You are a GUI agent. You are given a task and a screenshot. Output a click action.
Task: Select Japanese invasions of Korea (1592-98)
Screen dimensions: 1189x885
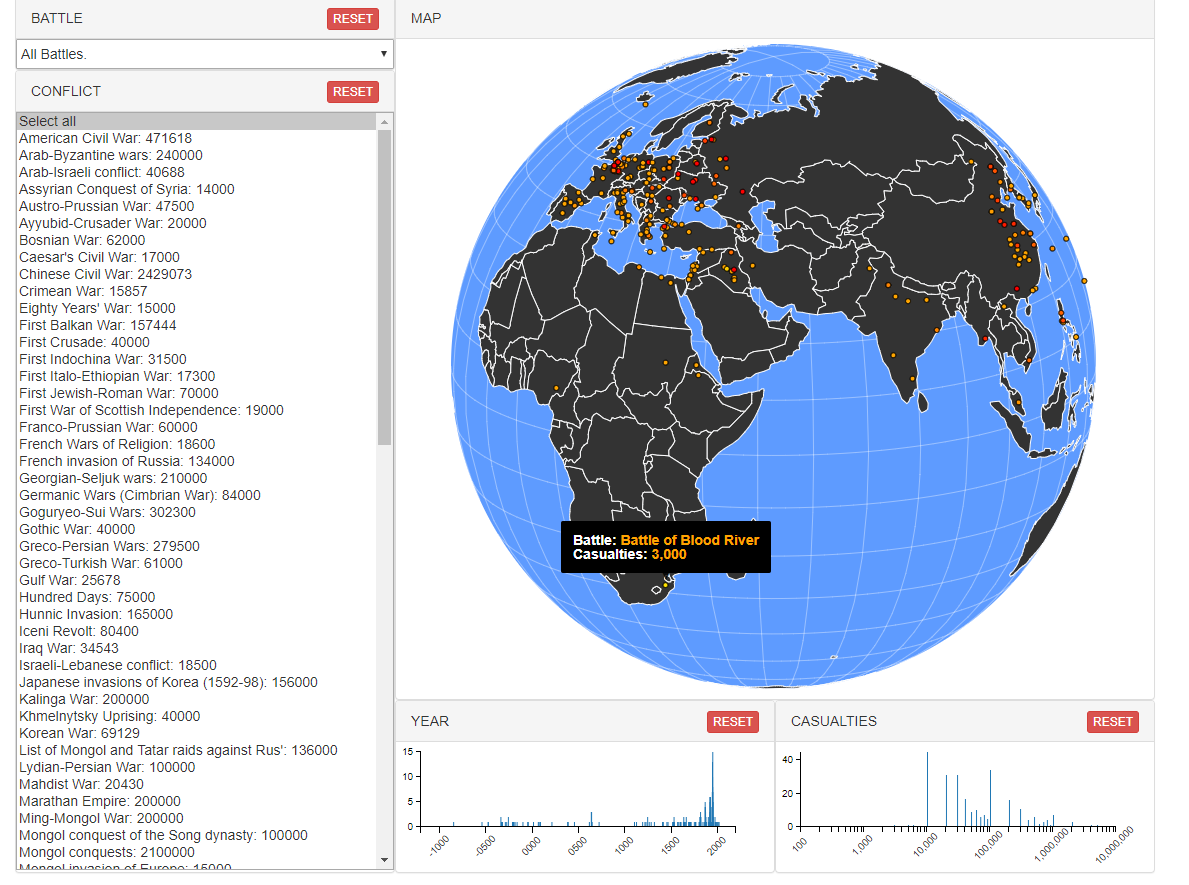point(196,682)
